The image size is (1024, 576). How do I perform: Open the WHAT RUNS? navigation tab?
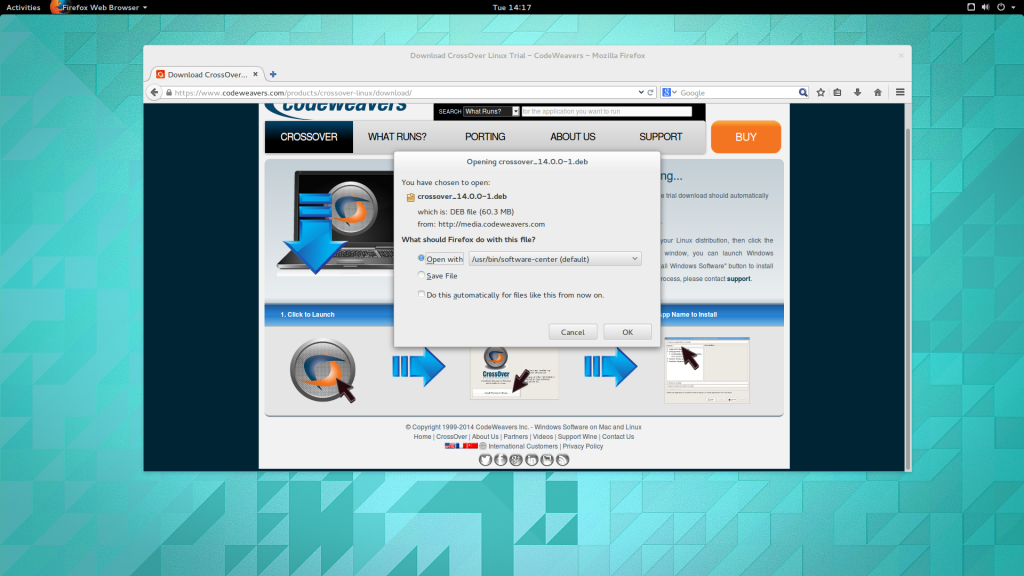coord(397,136)
